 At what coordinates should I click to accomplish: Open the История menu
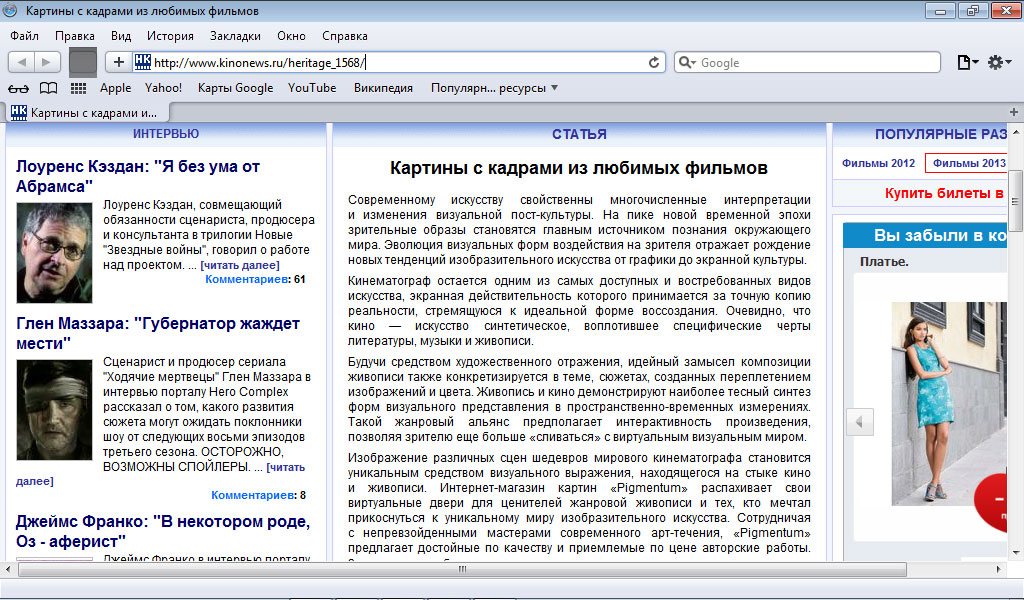coord(170,36)
